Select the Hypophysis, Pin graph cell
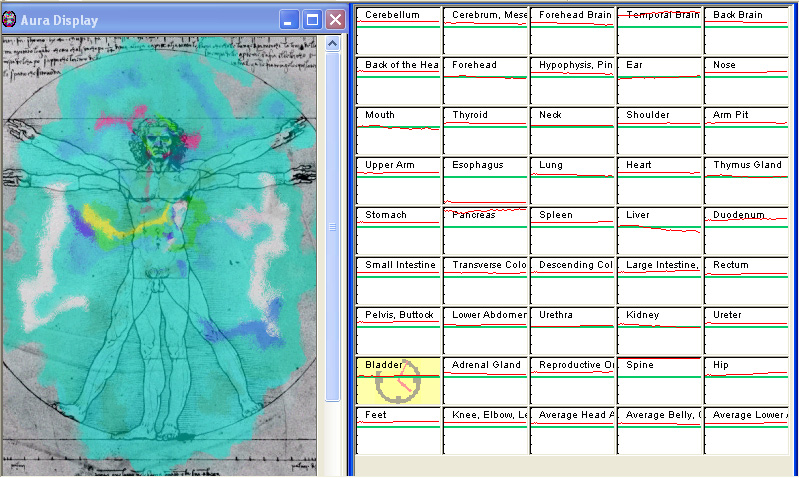This screenshot has height=478, width=799. pos(572,81)
